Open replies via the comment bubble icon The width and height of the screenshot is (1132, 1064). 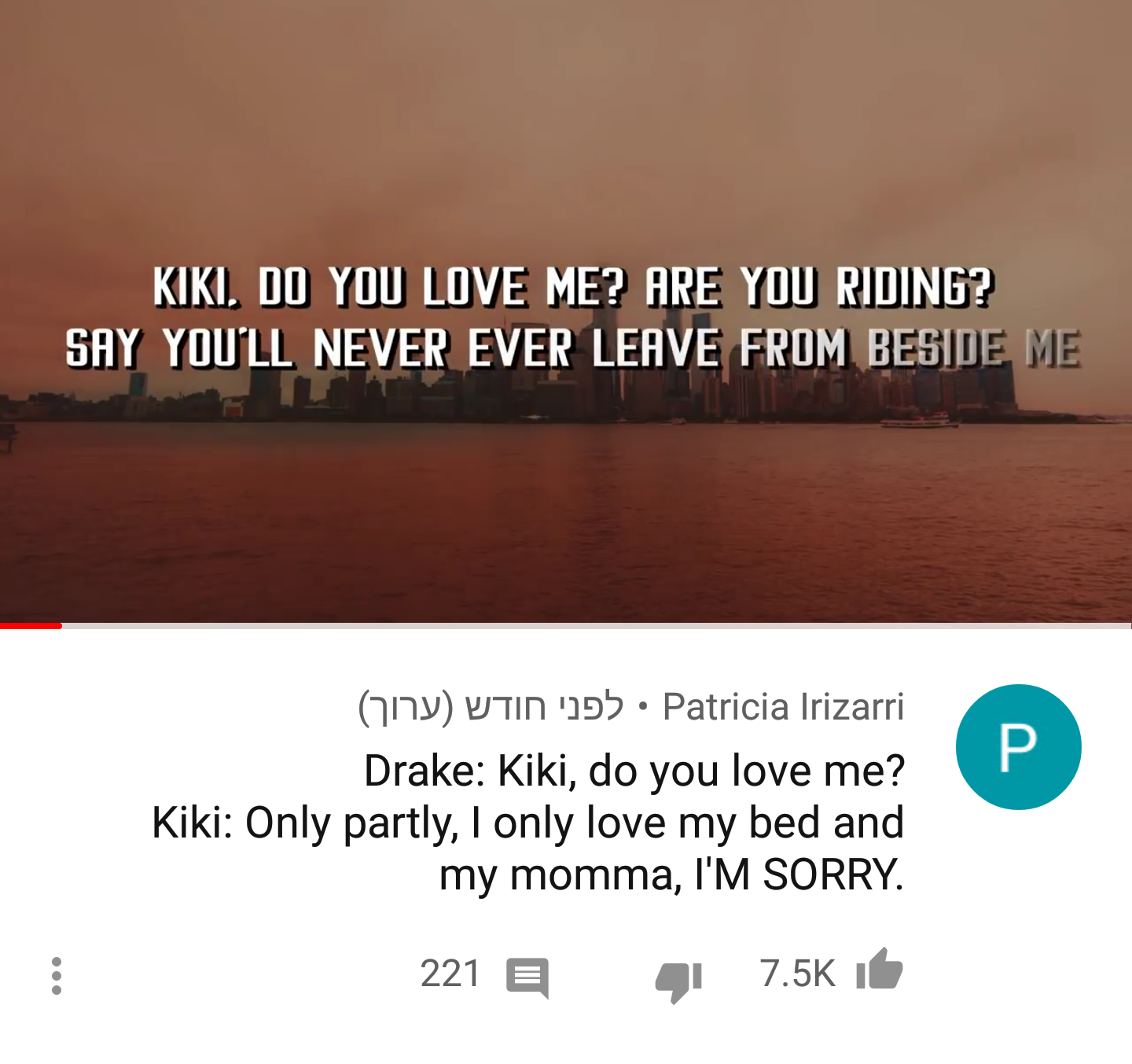tap(527, 977)
